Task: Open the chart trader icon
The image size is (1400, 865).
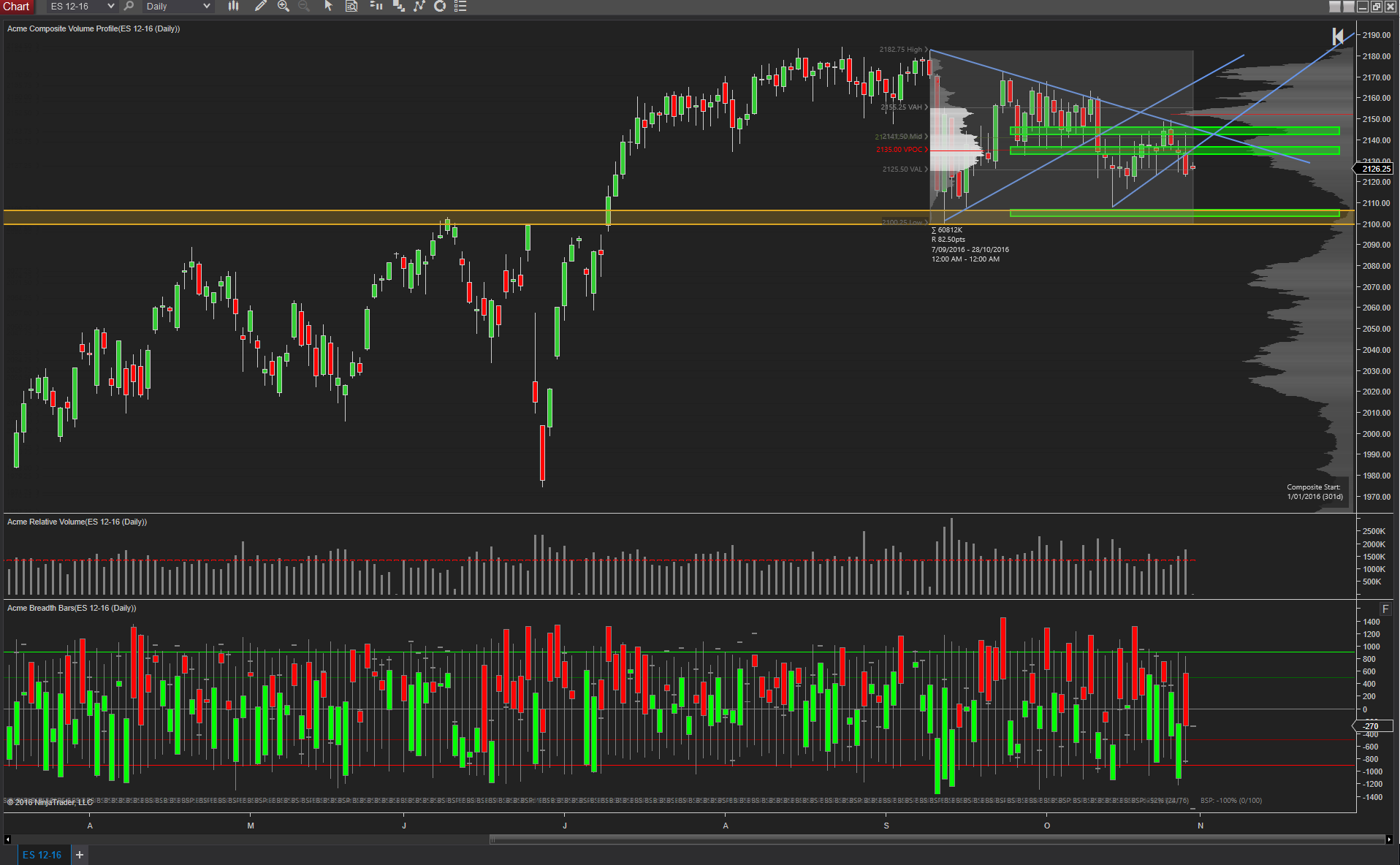Action: 399,6
